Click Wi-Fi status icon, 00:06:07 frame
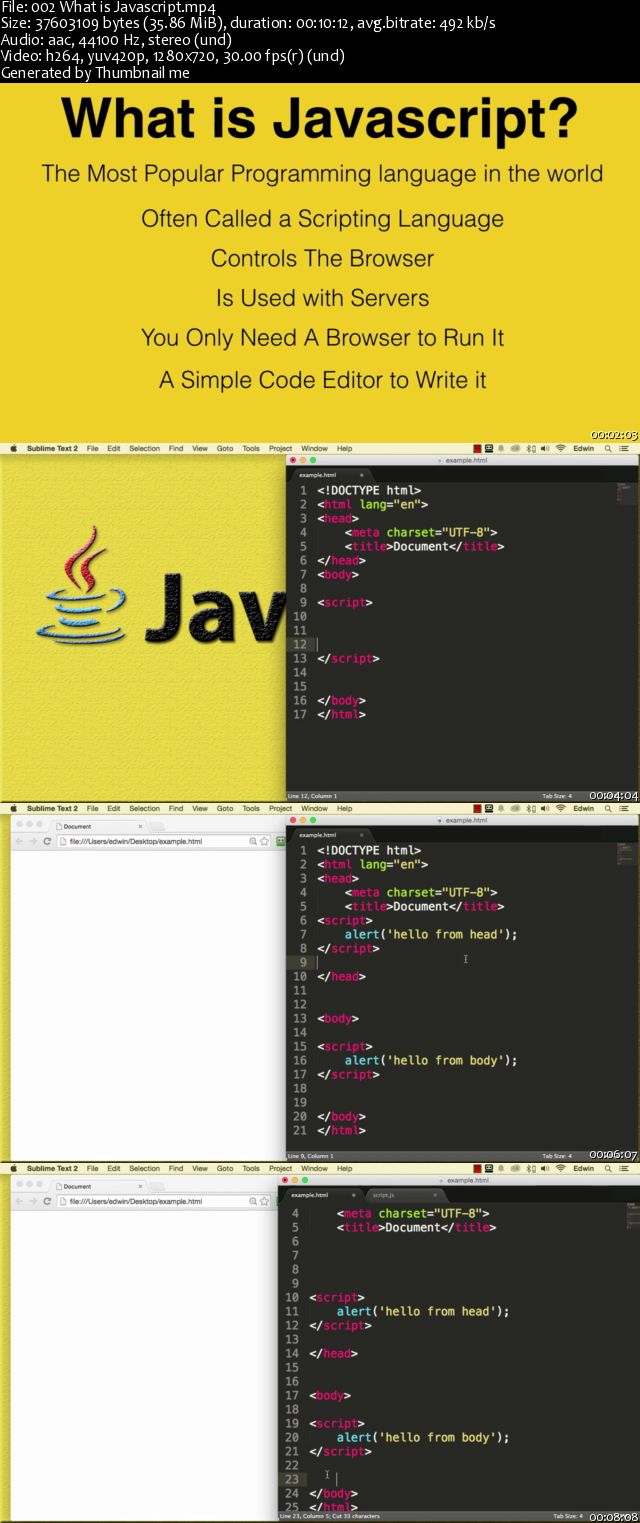Viewport: 640px width, 1523px height. pyautogui.click(x=561, y=809)
